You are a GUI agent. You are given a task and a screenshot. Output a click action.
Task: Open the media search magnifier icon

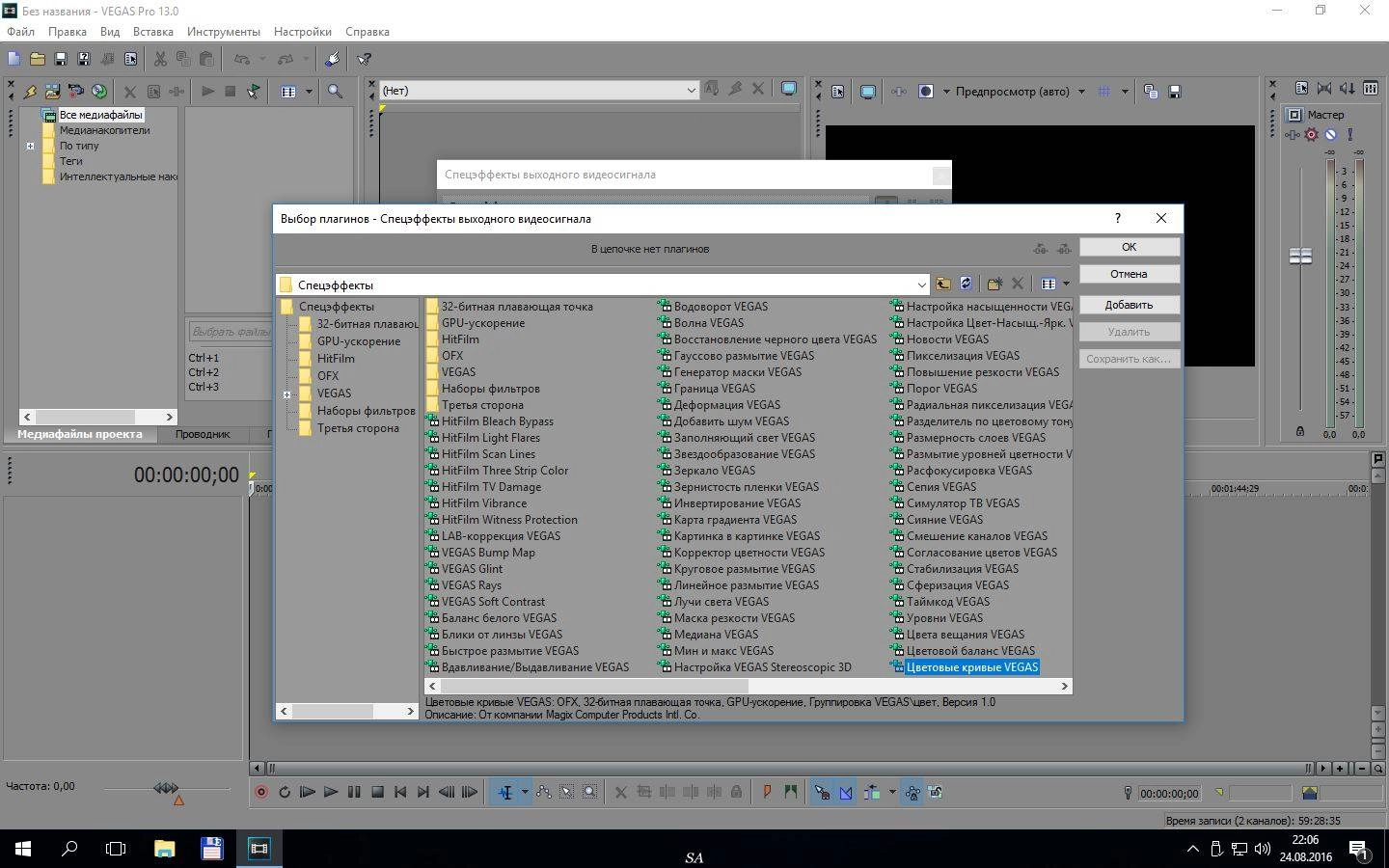point(335,92)
